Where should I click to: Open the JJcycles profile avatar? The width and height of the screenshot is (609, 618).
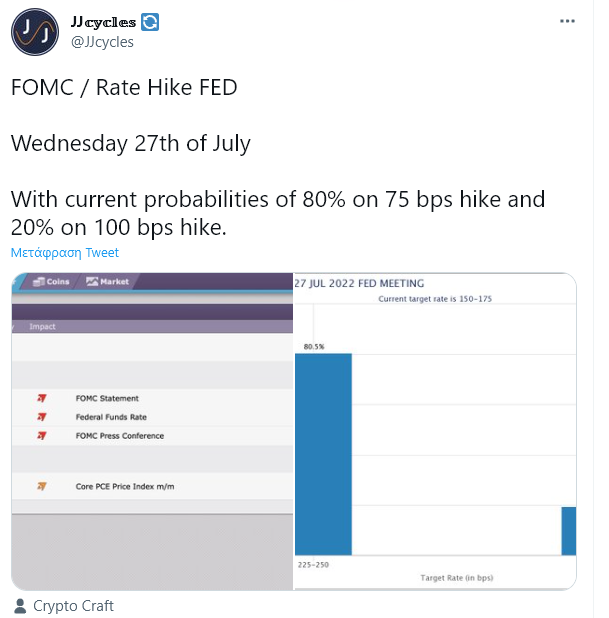pos(35,32)
